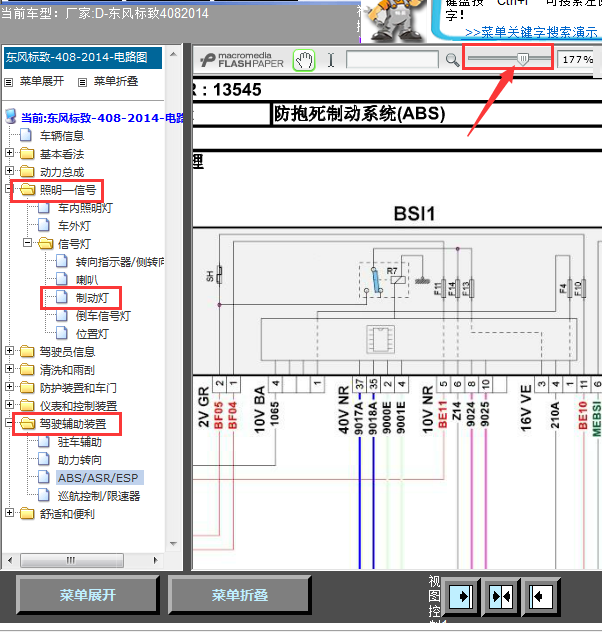Click the 动力总成 folder icon
The width and height of the screenshot is (602, 634).
coord(27,171)
